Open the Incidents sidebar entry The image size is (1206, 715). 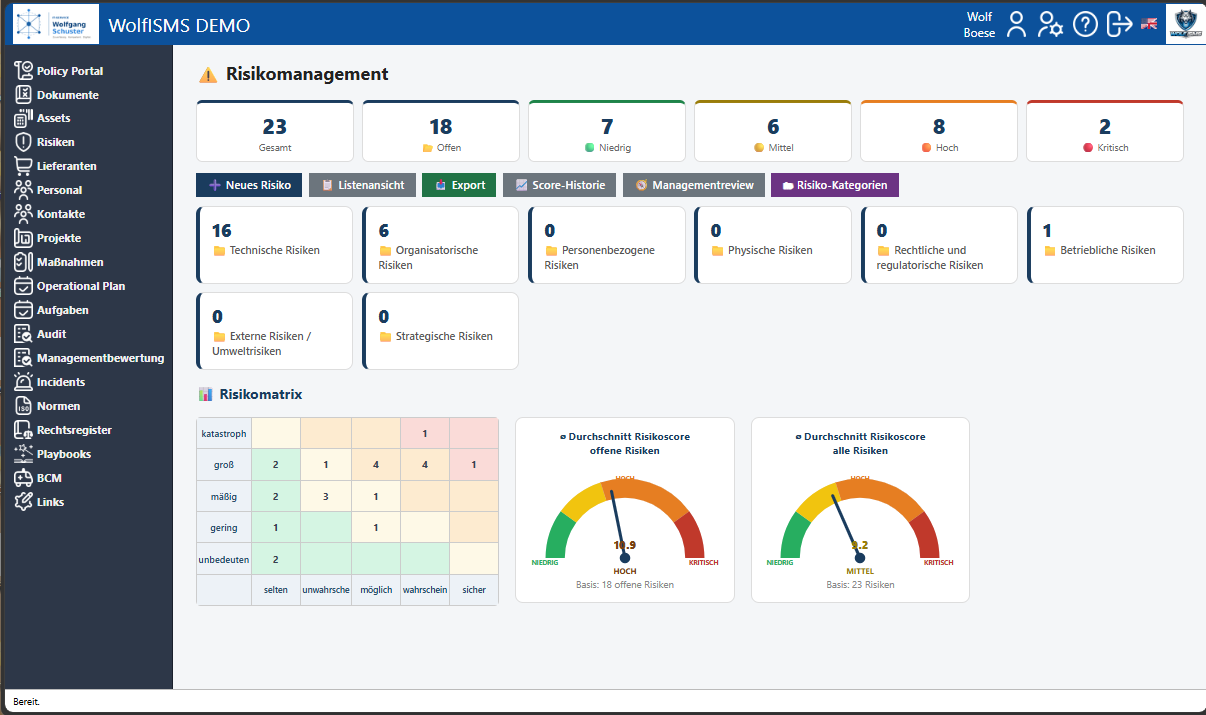(61, 382)
